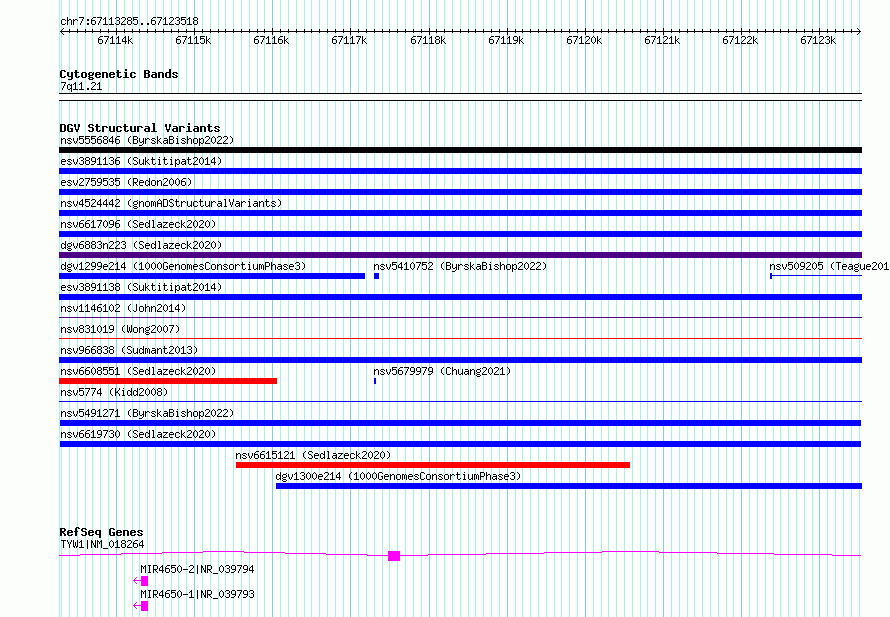Screen dimensions: 890x617
Task: Open the esv2759535 (Redon2006) variant label
Action: (x=126, y=182)
